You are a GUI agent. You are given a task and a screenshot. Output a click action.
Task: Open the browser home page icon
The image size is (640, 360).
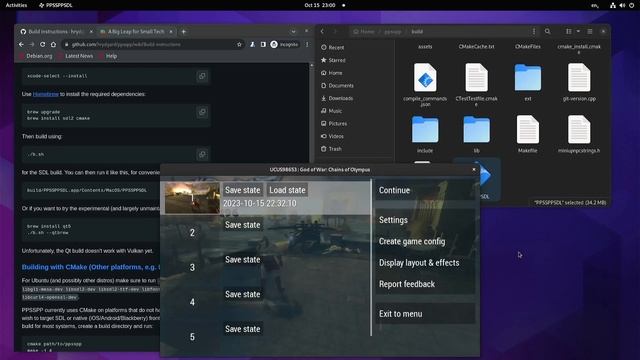click(x=53, y=44)
